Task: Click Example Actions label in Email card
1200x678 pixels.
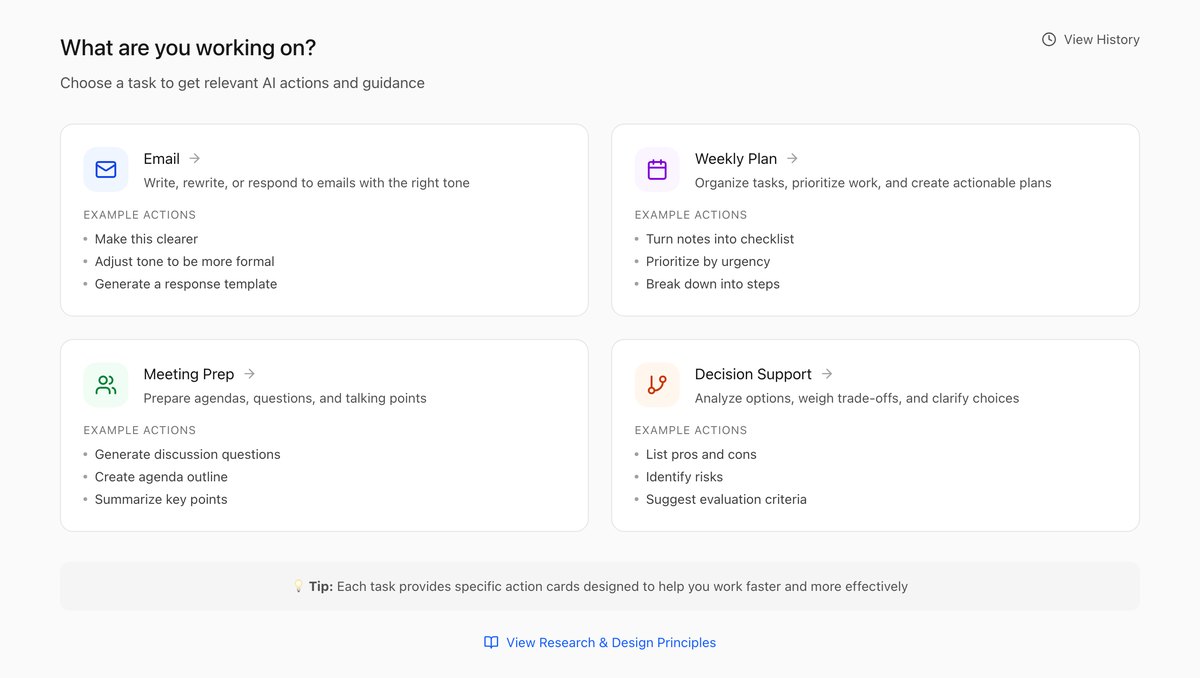Action: pos(140,215)
